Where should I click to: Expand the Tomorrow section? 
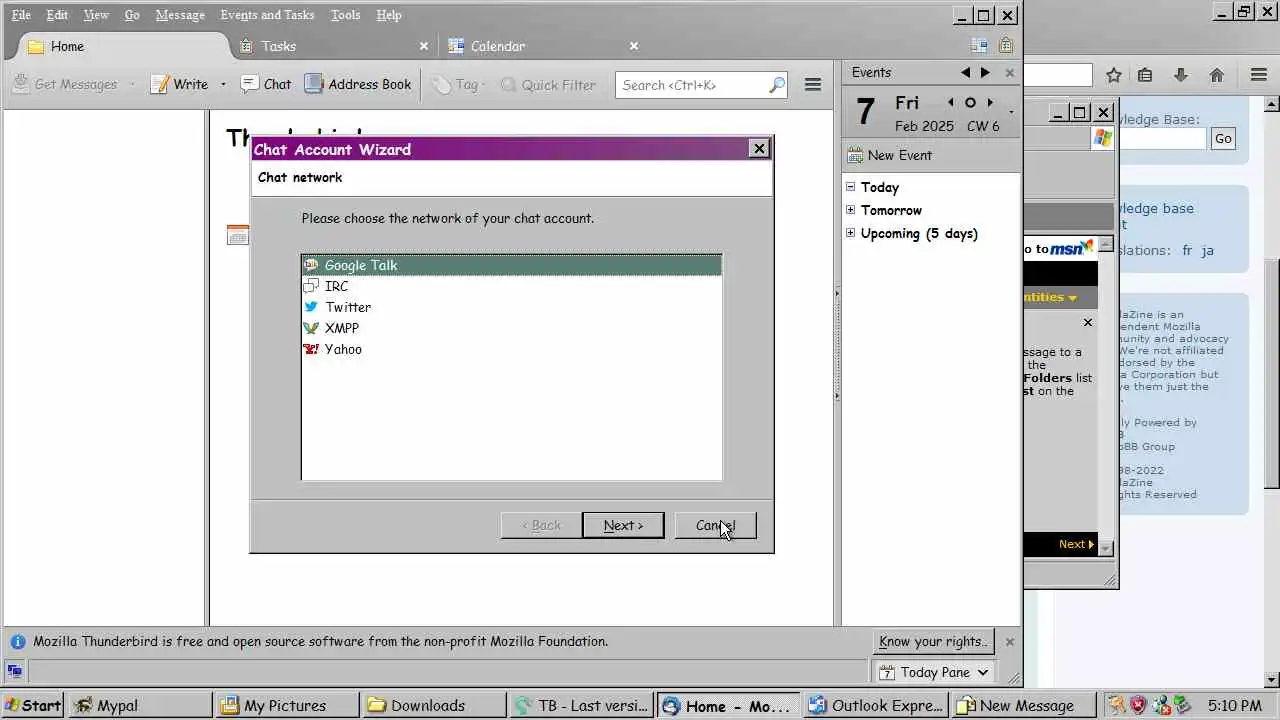851,209
